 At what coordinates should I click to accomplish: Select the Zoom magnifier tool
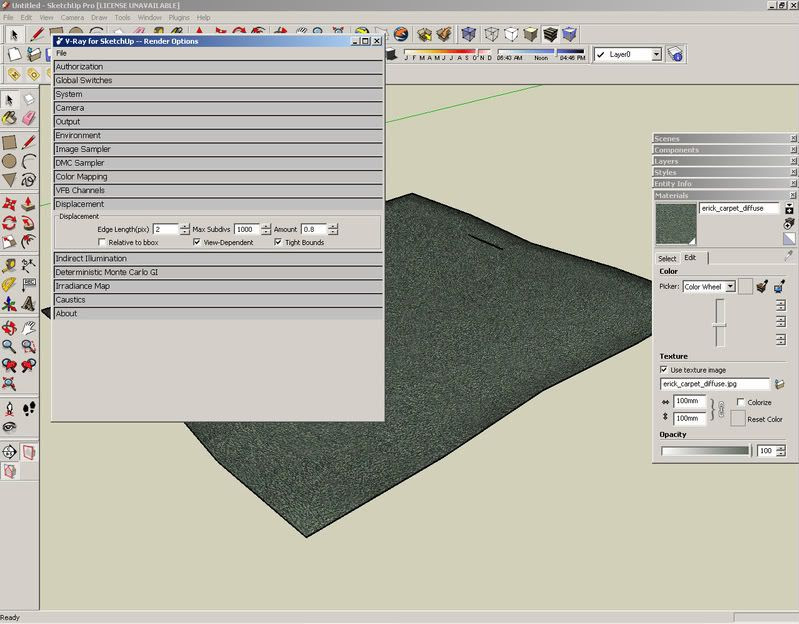point(9,346)
